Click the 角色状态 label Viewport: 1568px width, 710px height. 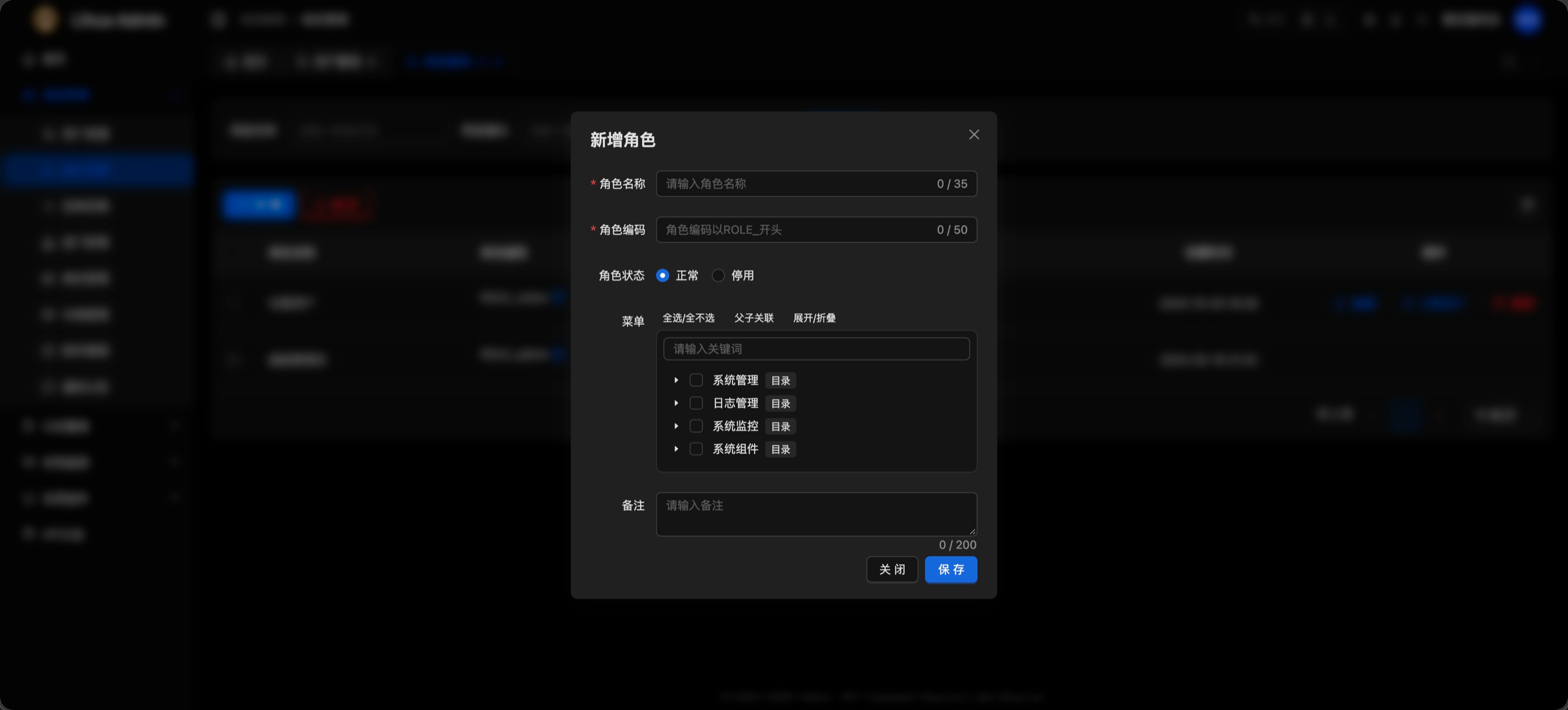click(621, 276)
